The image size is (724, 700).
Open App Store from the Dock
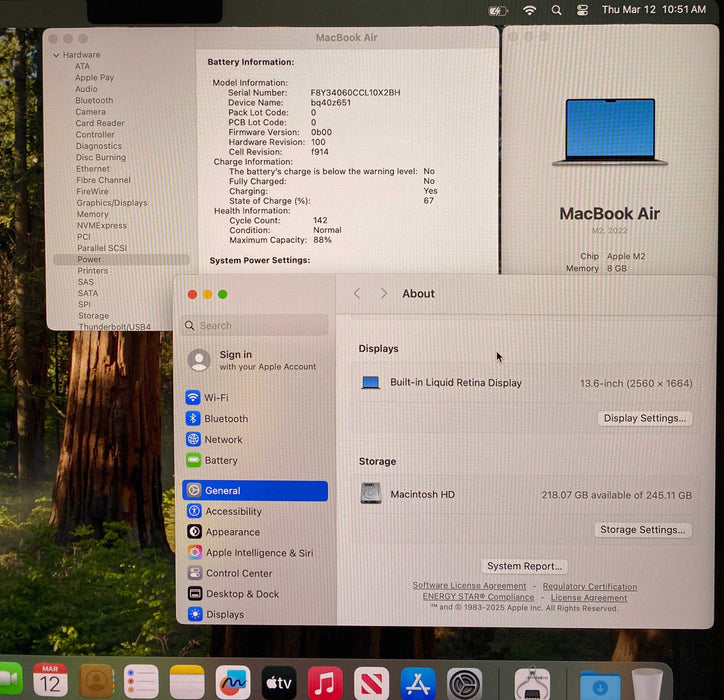(x=418, y=684)
